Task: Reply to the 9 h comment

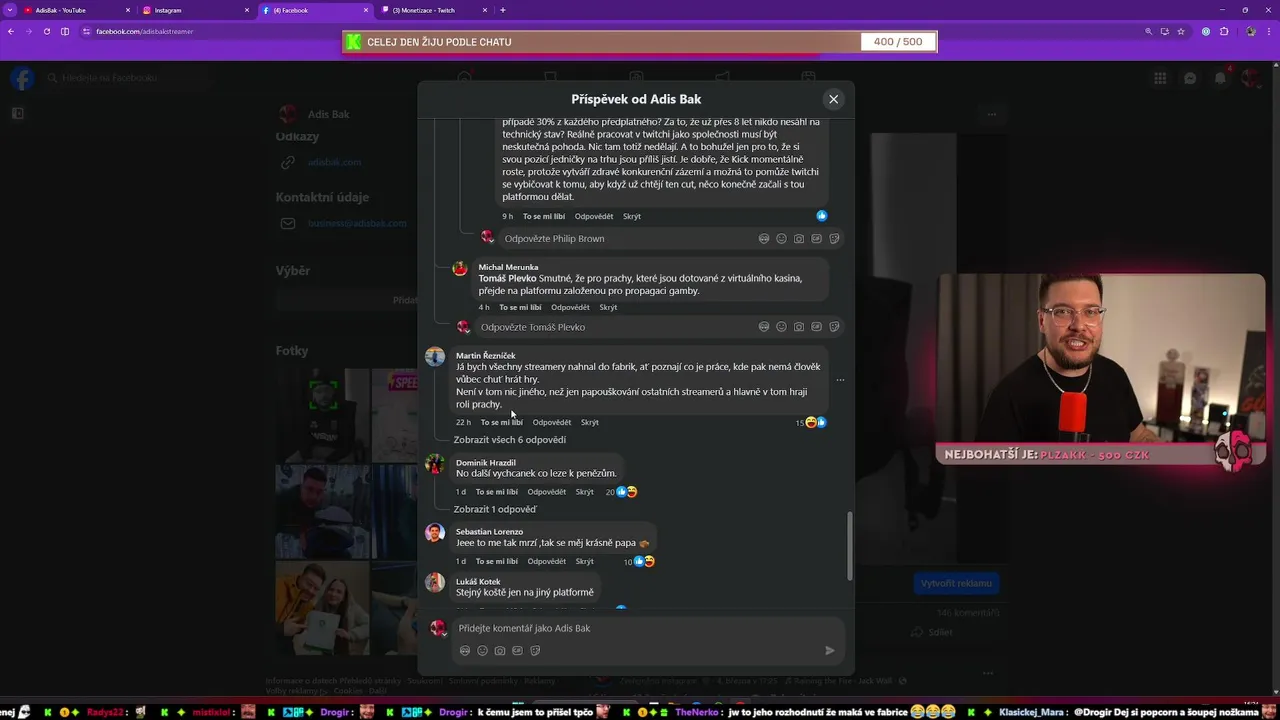Action: tap(594, 216)
